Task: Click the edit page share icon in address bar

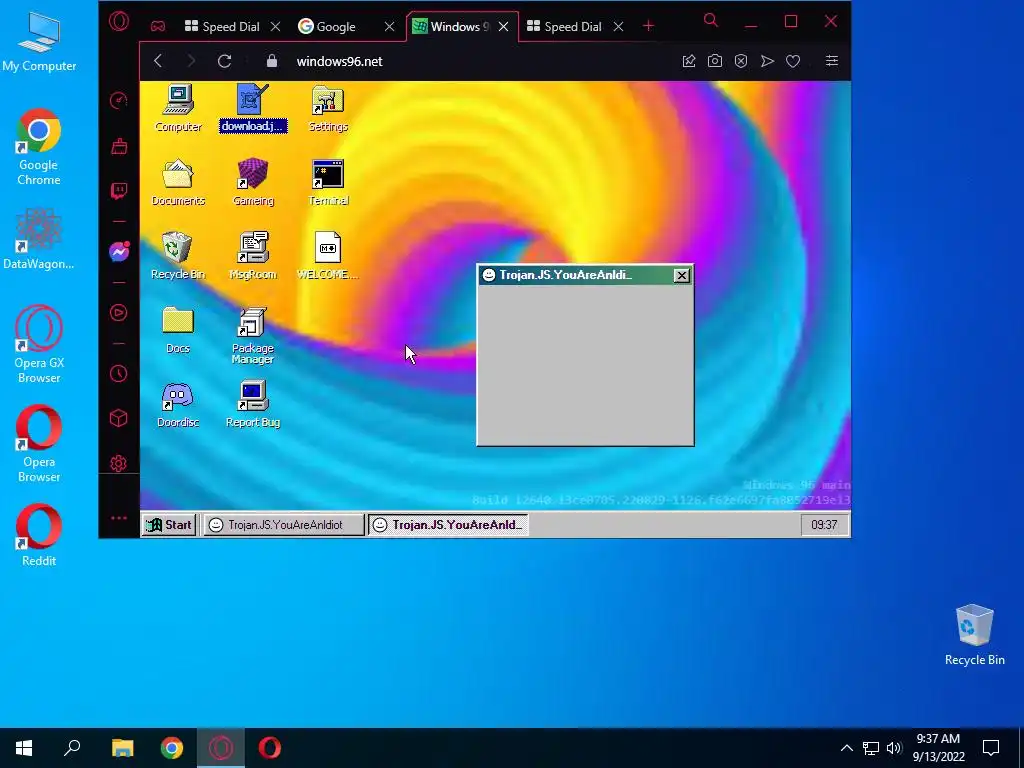Action: pos(689,61)
